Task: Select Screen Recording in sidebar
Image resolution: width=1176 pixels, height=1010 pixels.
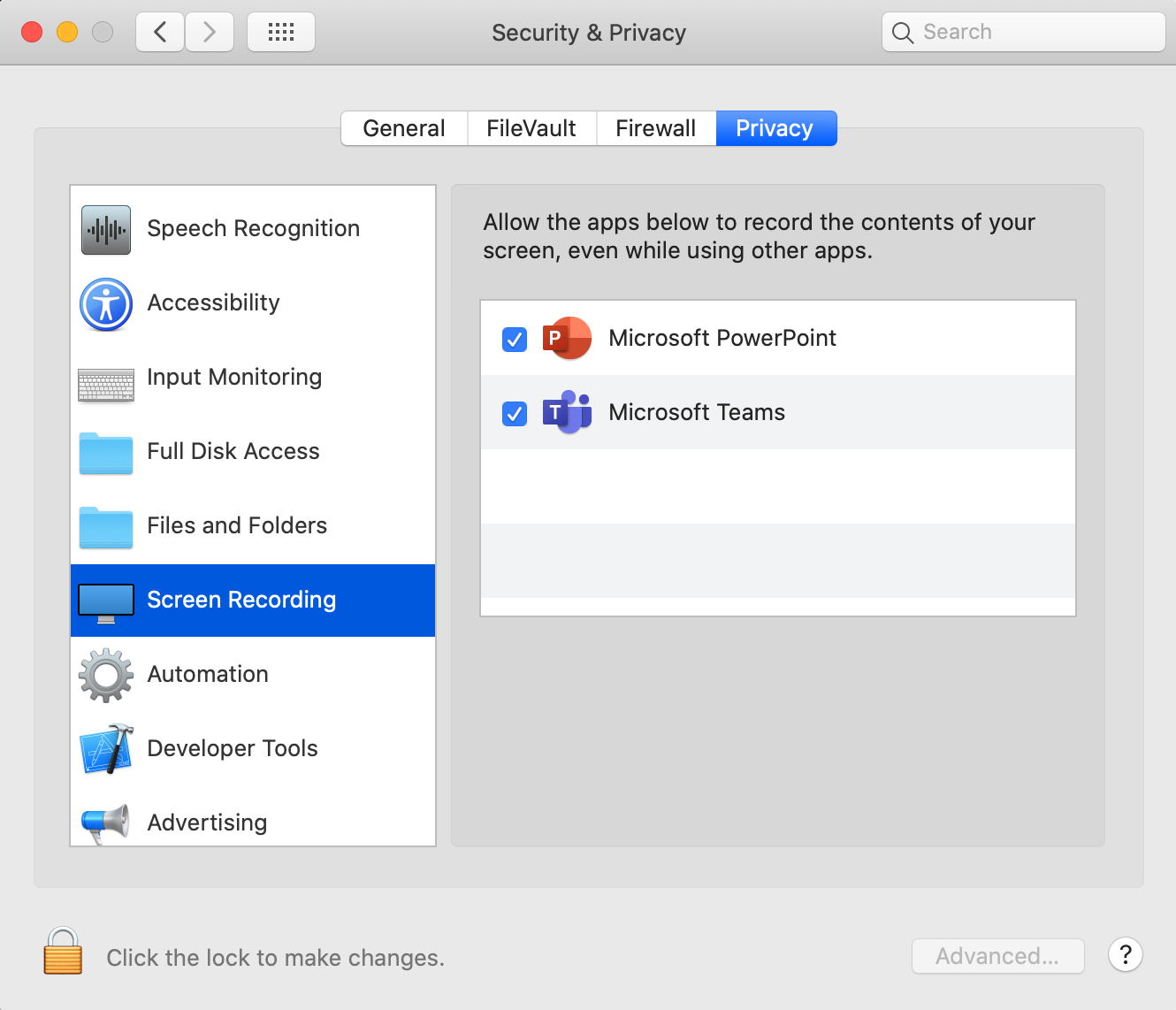Action: [x=253, y=601]
